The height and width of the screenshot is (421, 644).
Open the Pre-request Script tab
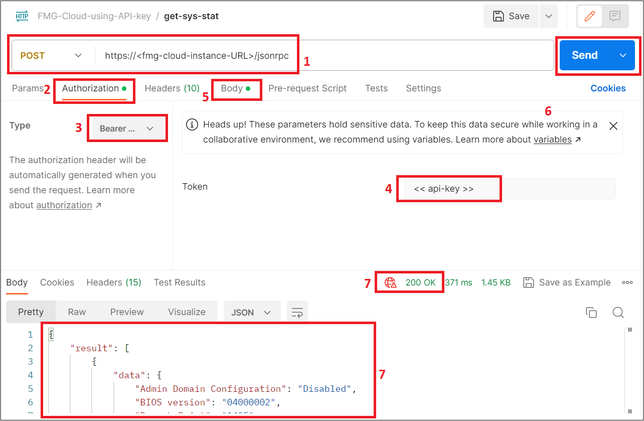point(307,89)
